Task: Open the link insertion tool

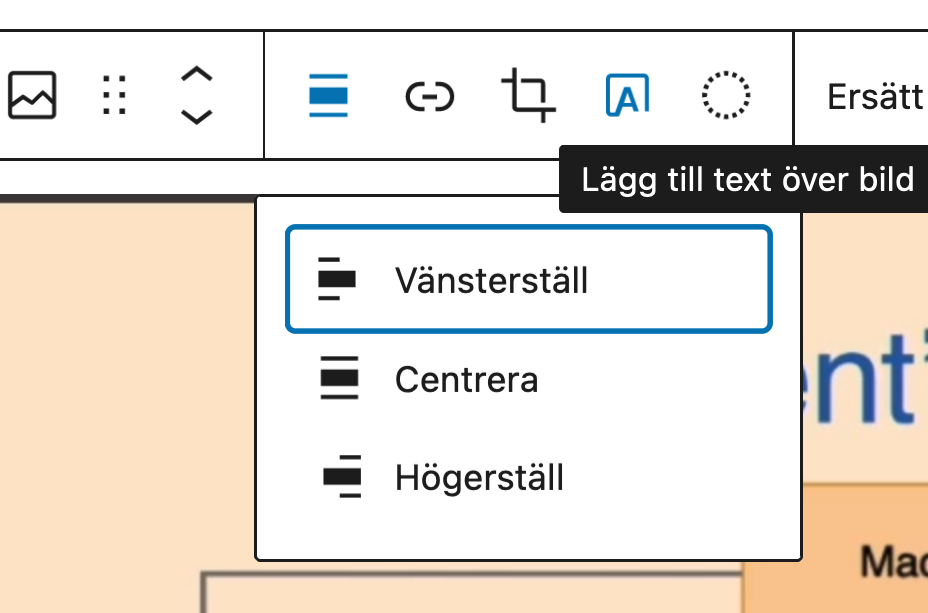Action: pyautogui.click(x=429, y=95)
